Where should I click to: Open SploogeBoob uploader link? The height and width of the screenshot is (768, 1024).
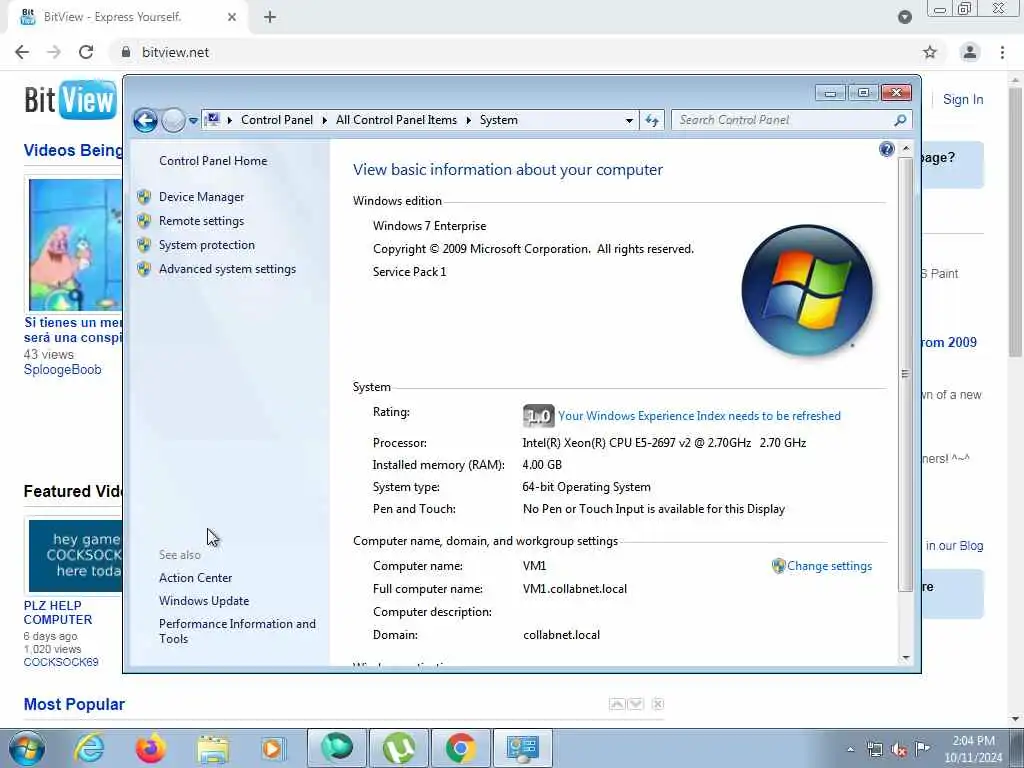tap(63, 370)
